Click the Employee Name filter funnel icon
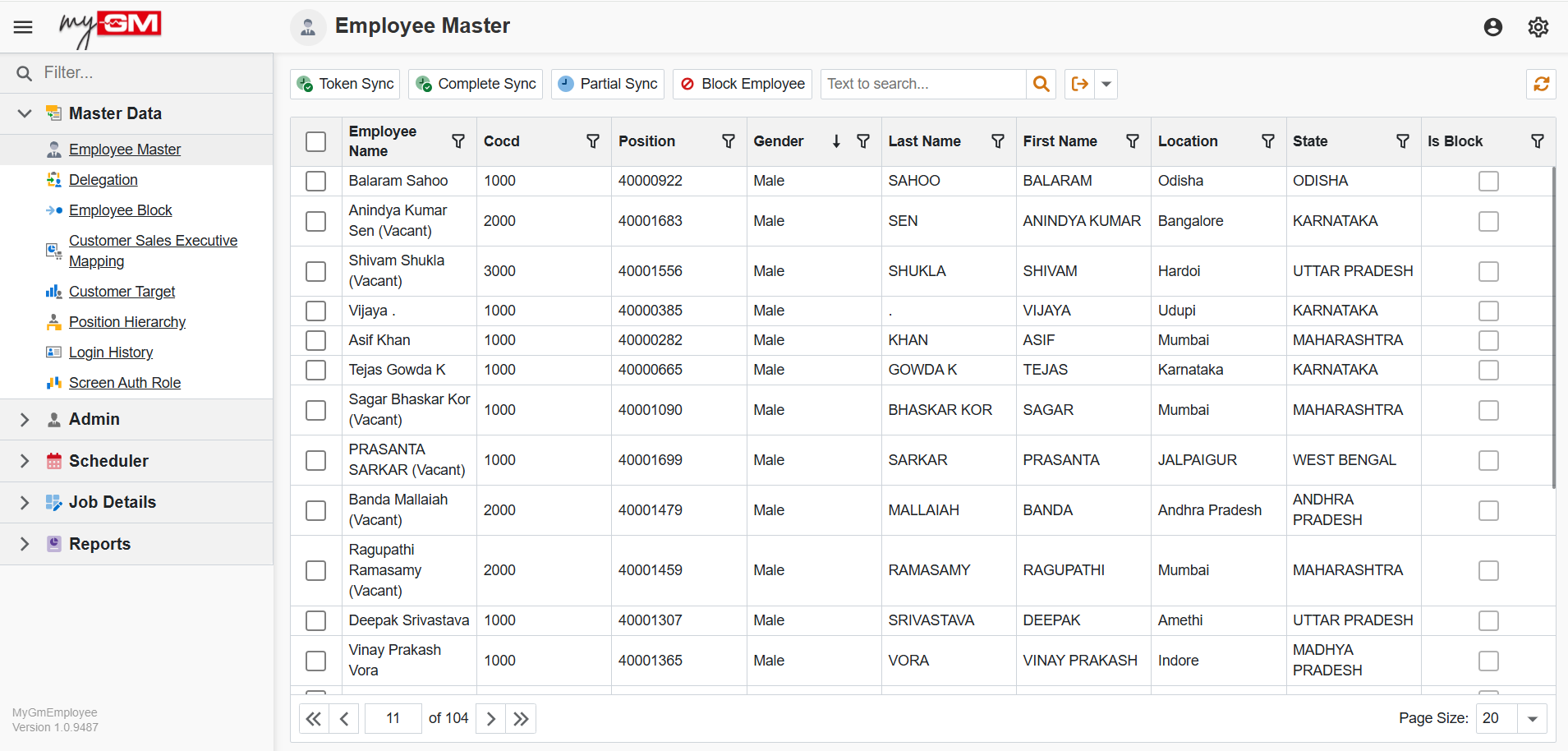The width and height of the screenshot is (1568, 751). (458, 141)
